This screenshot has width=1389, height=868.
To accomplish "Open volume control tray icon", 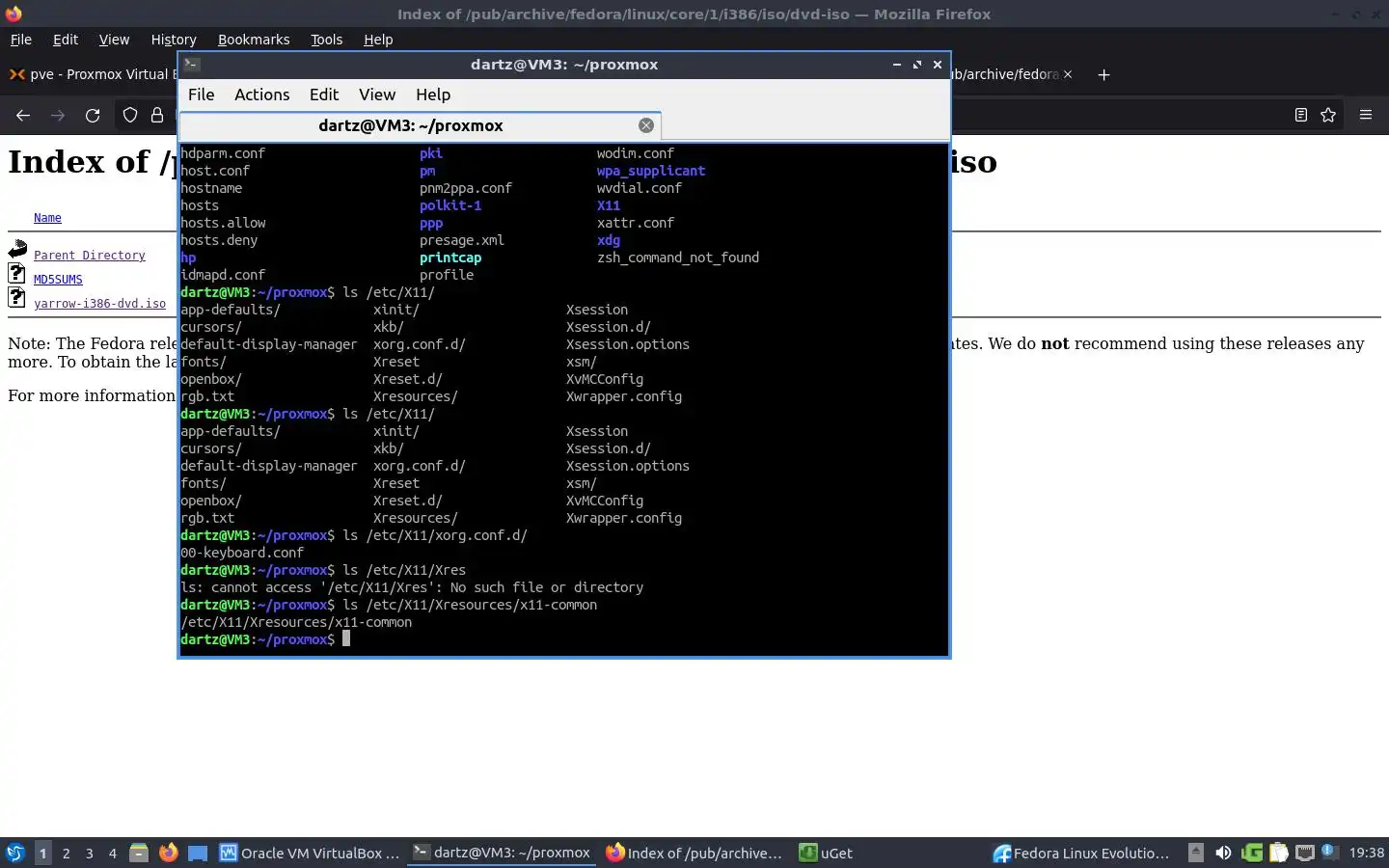I will [x=1223, y=853].
